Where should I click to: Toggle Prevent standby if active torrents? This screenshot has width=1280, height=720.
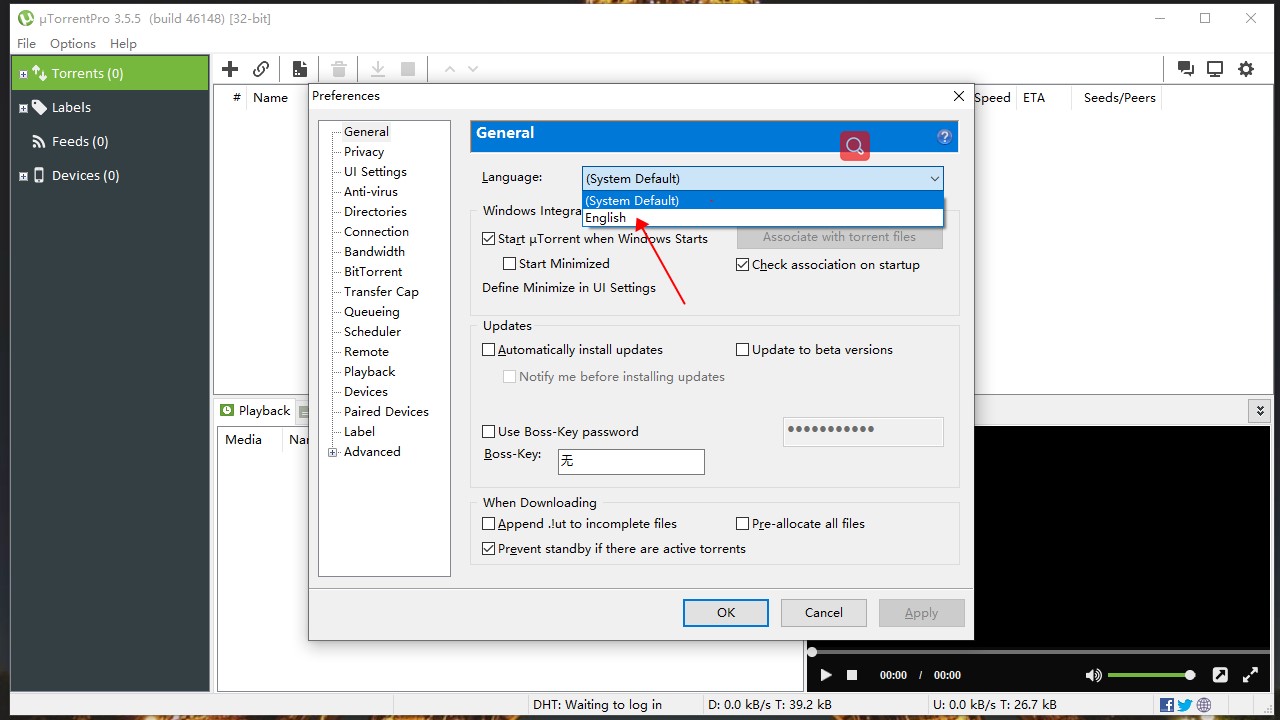click(x=488, y=549)
